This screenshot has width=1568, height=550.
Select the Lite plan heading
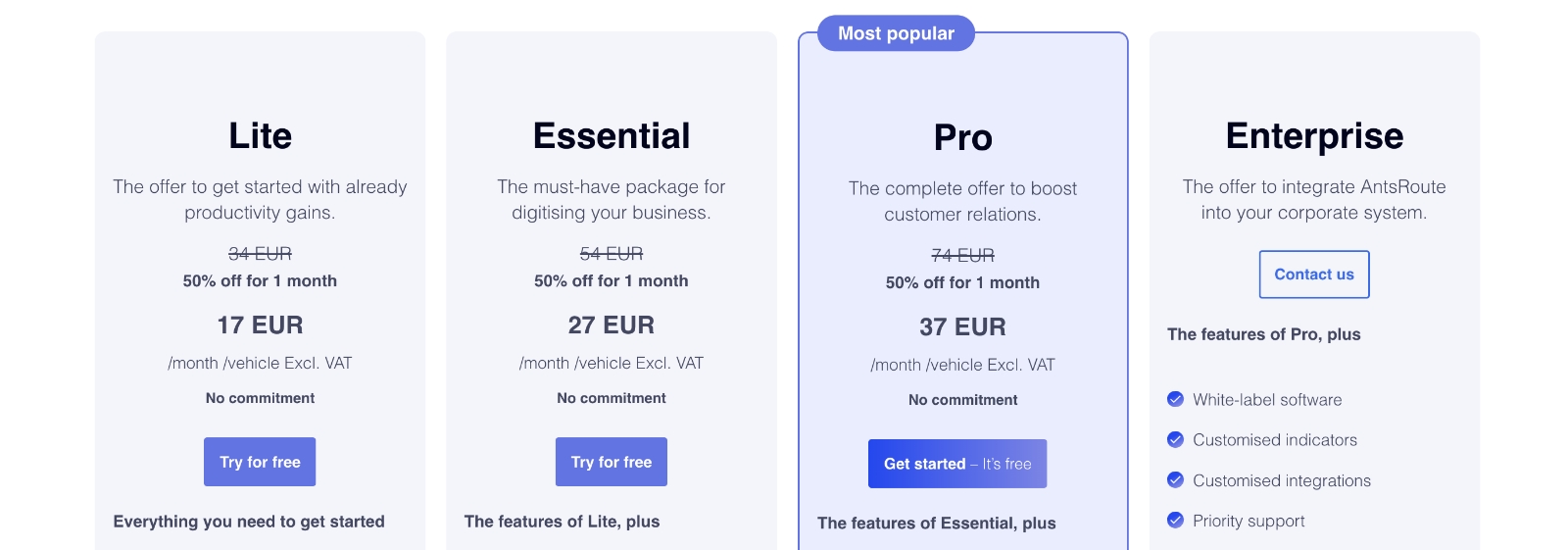[260, 135]
